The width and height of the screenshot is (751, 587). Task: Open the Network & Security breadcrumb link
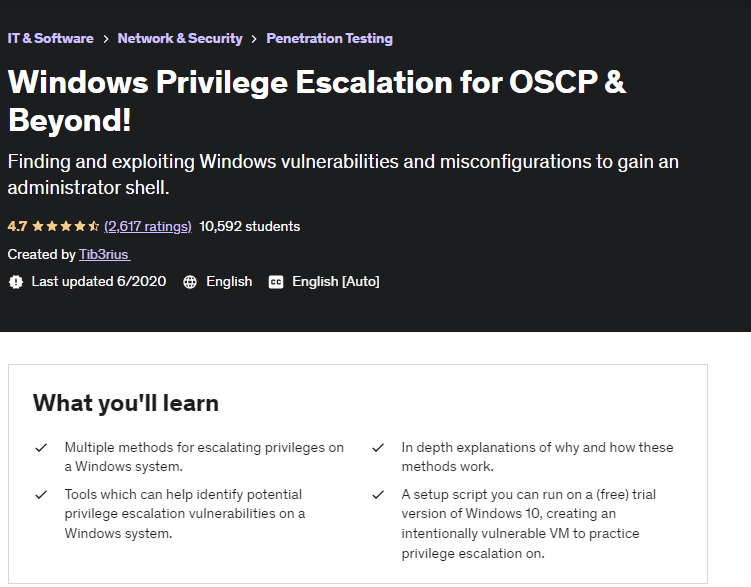click(180, 38)
